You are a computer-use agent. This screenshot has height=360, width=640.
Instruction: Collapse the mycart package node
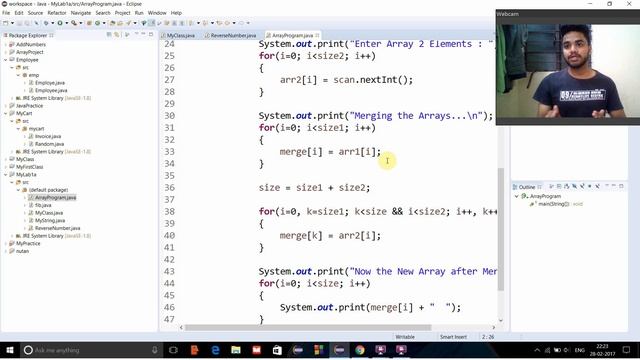(18, 129)
